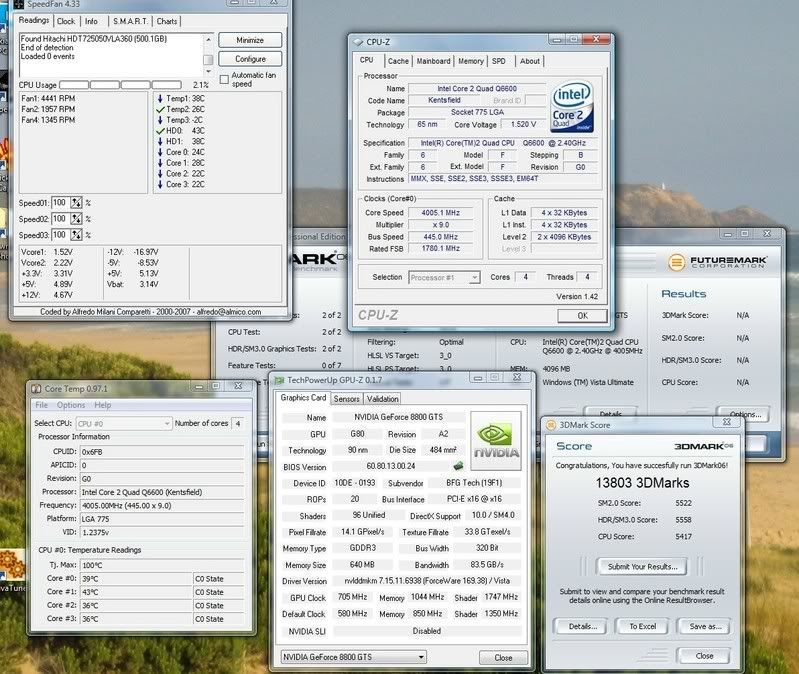This screenshot has width=799, height=674.
Task: Click the GPU Clock 705 MHz value
Action: (352, 597)
